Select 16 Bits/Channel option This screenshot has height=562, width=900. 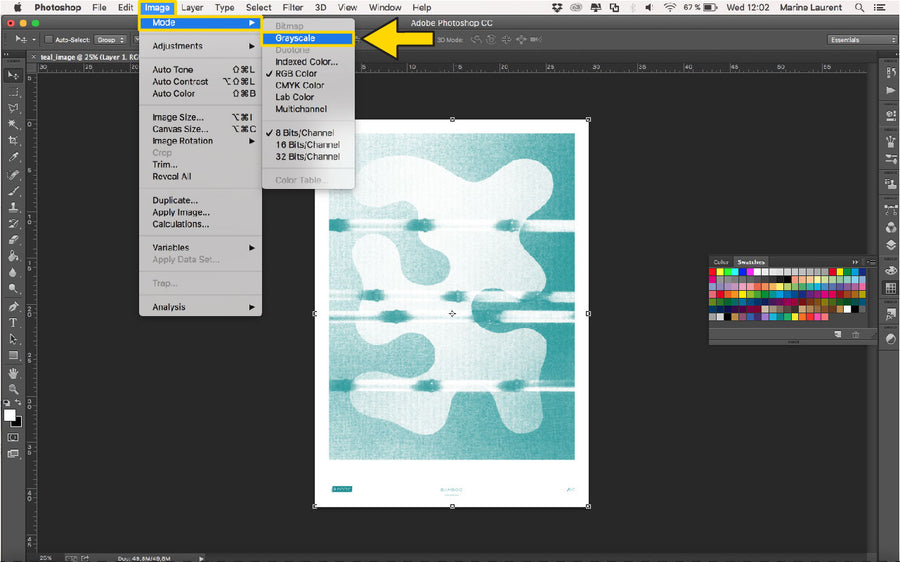pos(307,145)
